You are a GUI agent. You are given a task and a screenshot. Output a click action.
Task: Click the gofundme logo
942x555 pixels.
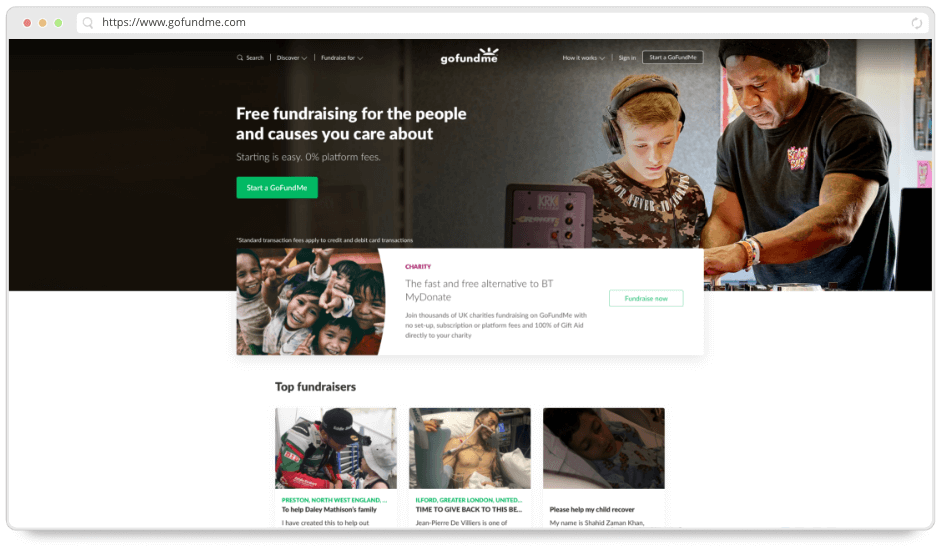469,56
